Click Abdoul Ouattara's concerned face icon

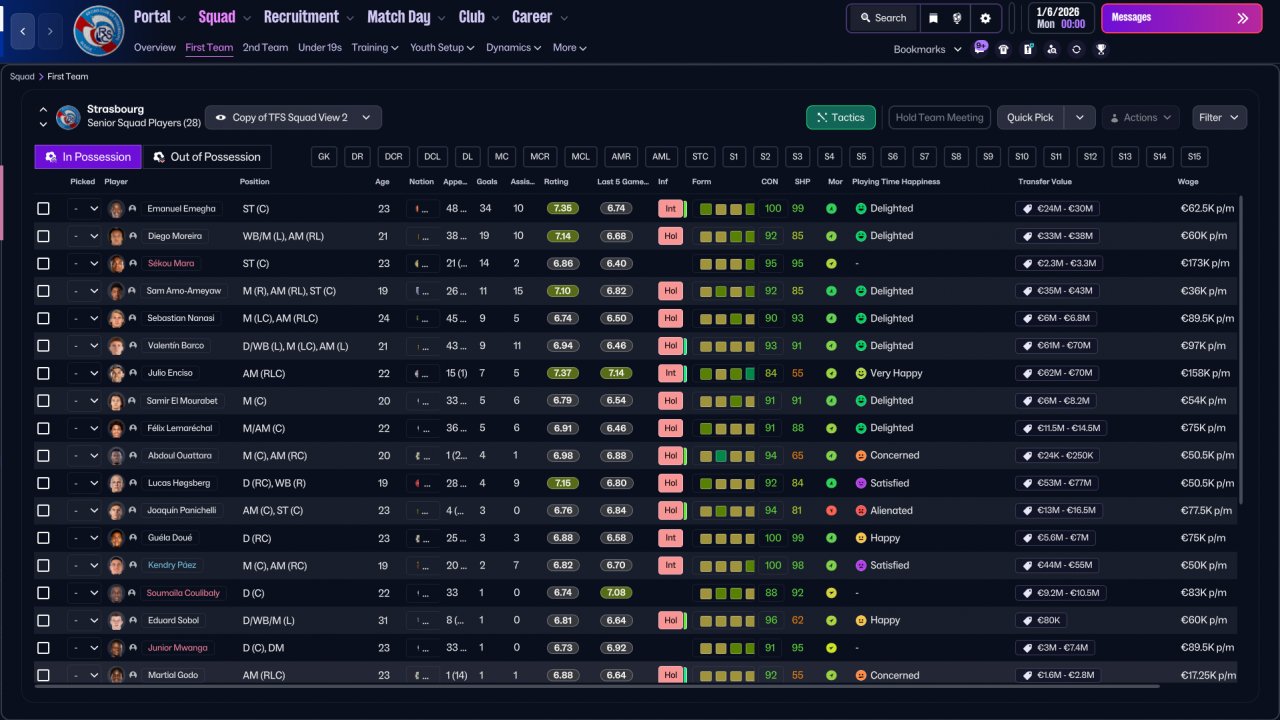(x=860, y=456)
